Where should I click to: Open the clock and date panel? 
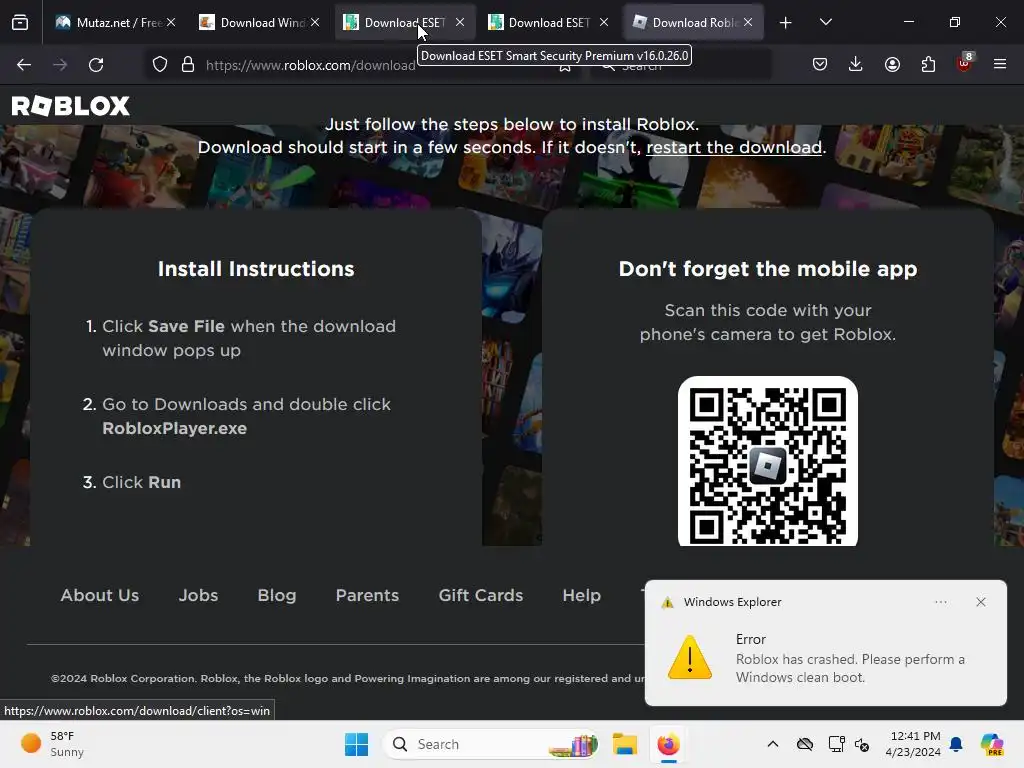pos(914,744)
